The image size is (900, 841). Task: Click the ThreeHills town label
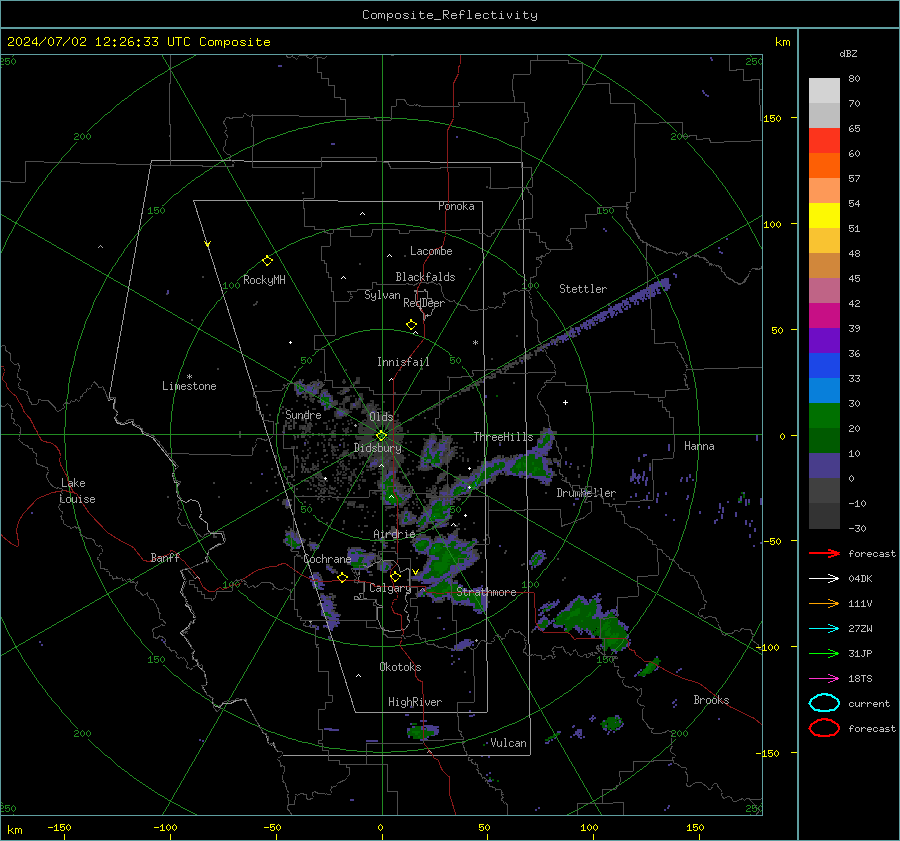click(503, 437)
